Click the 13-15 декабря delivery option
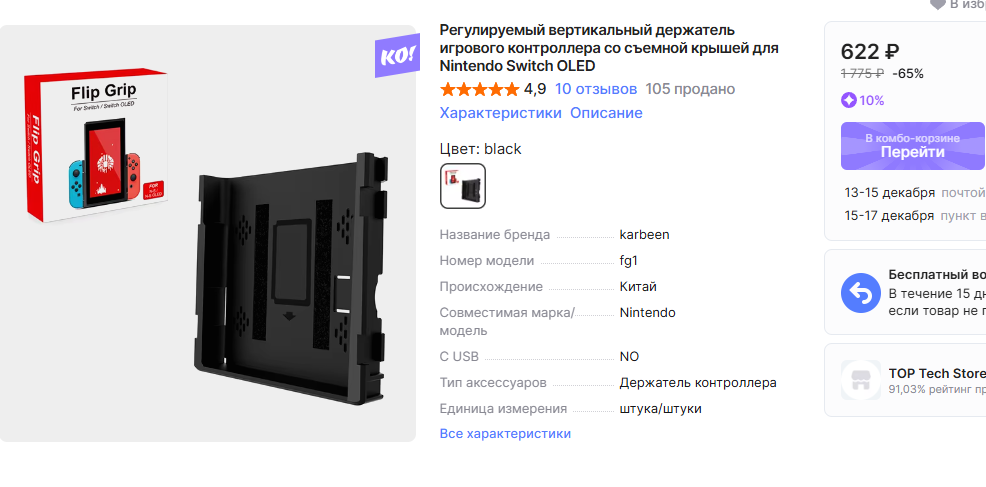Screen dimensions: 986x487 [914, 193]
